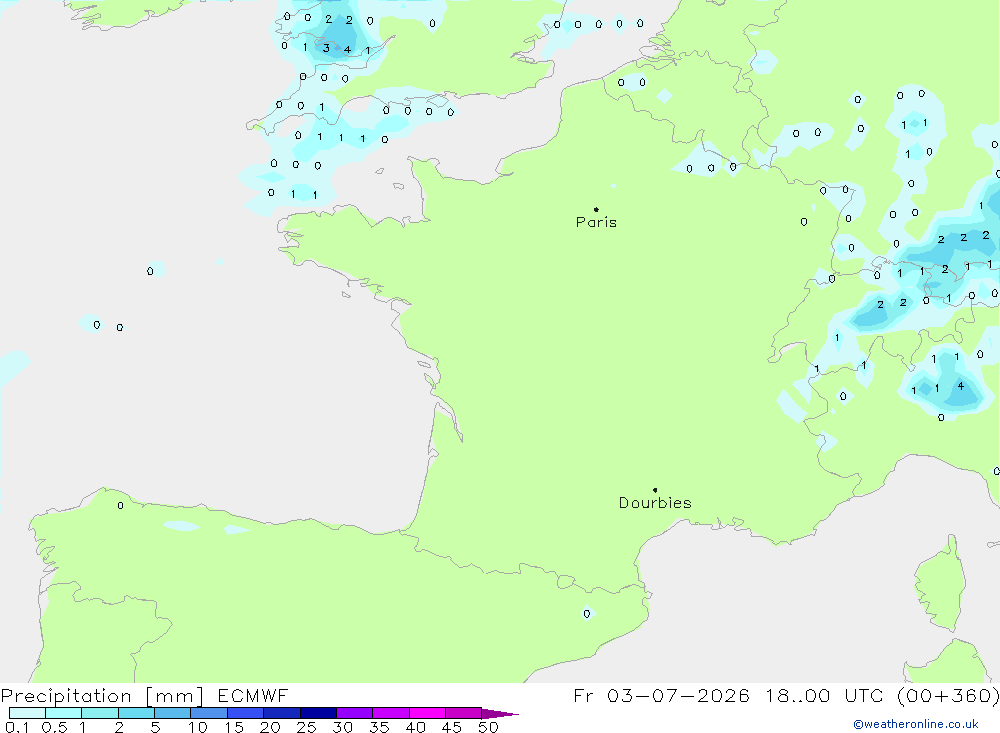1000x733 pixels.
Task: Pick the 20–25 mm dark blue legend swatch
Action: click(x=282, y=713)
